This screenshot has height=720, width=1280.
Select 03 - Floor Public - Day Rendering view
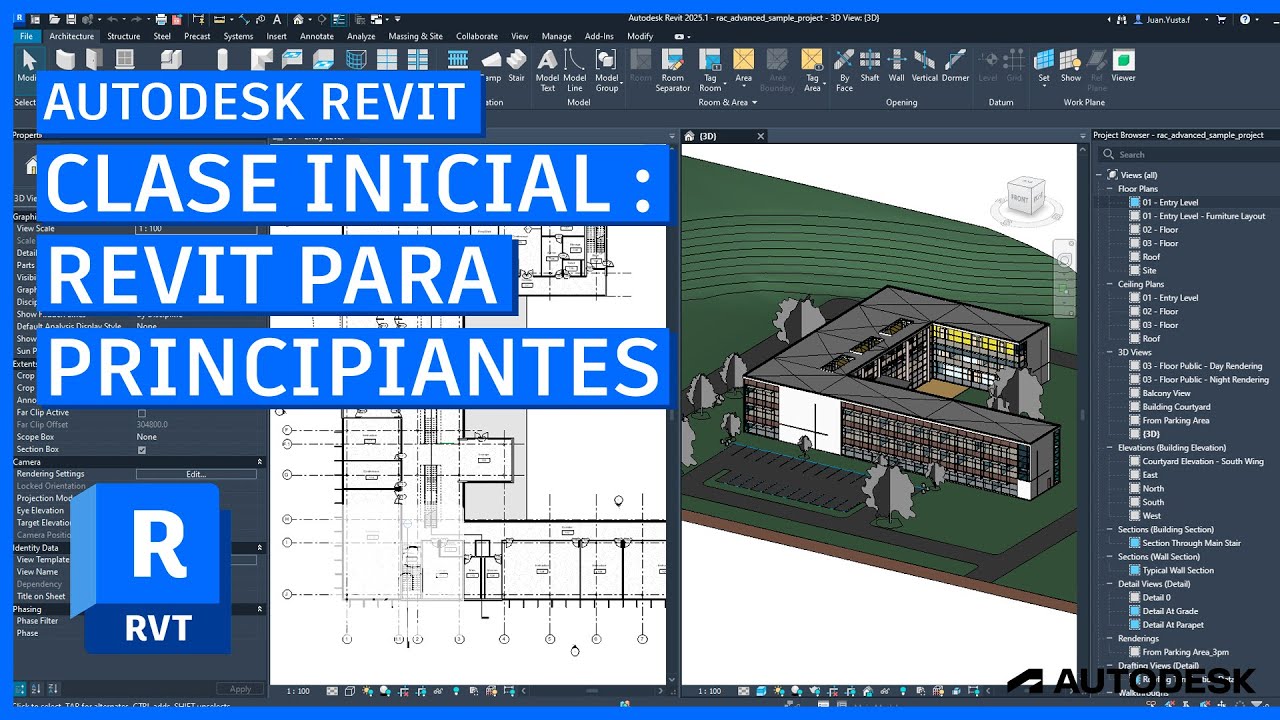pos(1202,366)
